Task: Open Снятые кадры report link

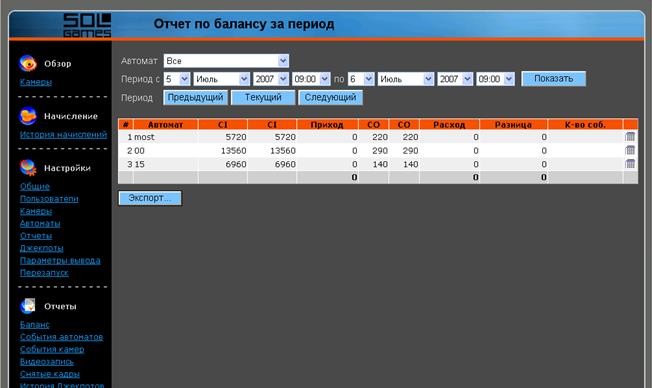Action: tap(49, 374)
